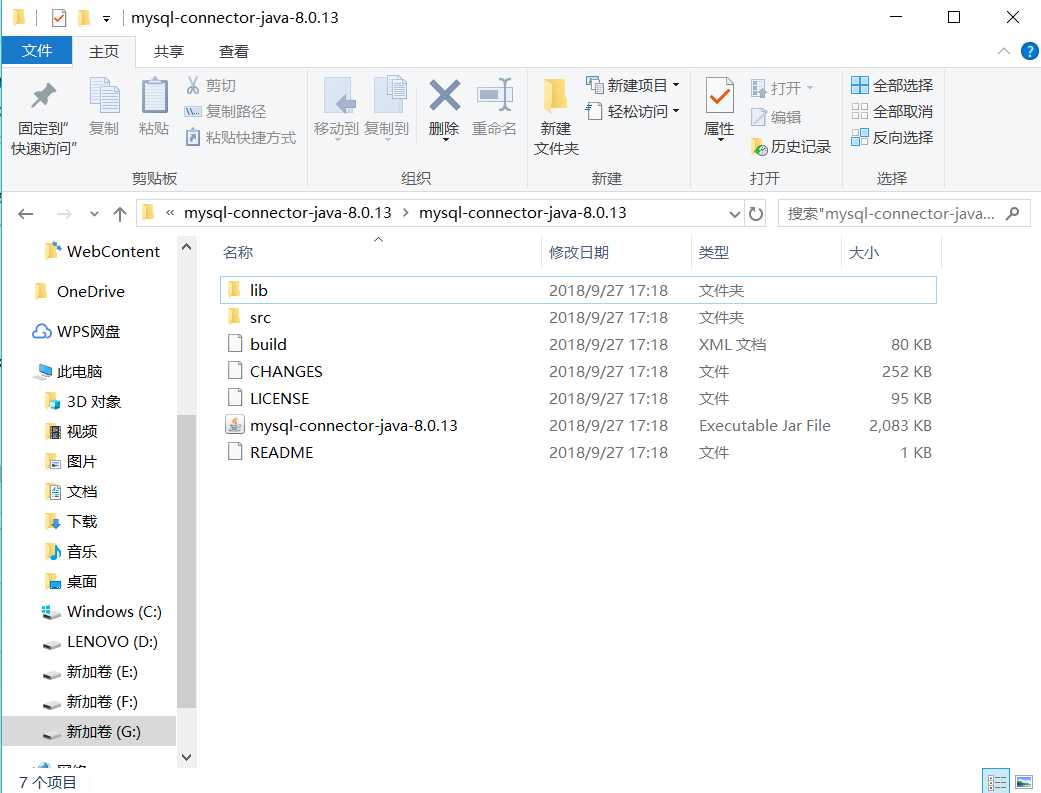Screen dimensions: 1041x793
Task: Select the build XML file
Action: pyautogui.click(x=578, y=344)
